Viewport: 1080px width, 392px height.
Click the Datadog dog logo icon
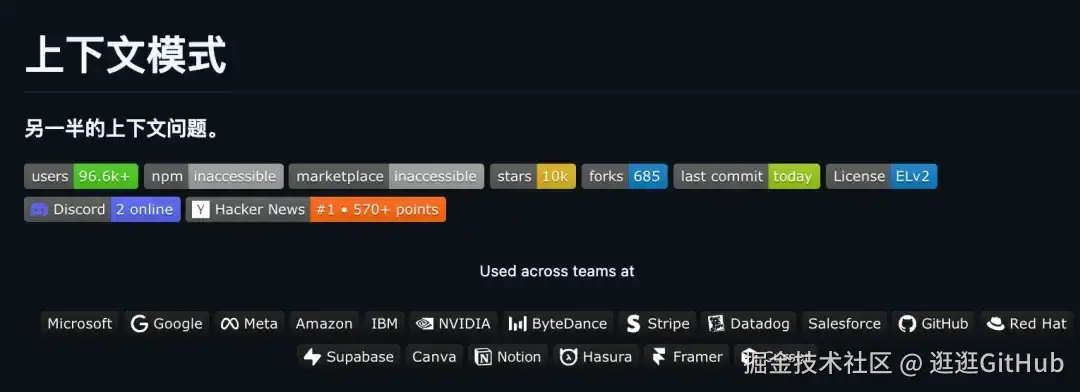coord(716,324)
